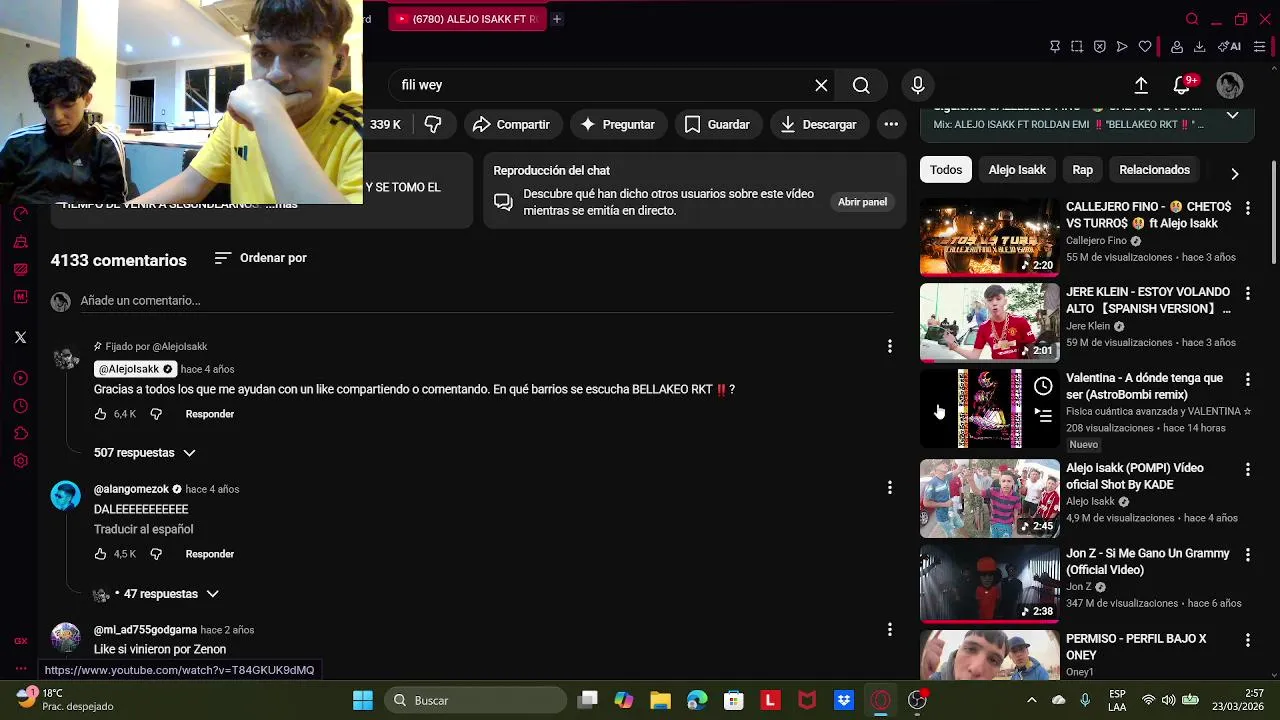Viewport: 1280px width, 720px height.
Task: Click the Descargar download button
Action: coord(819,124)
